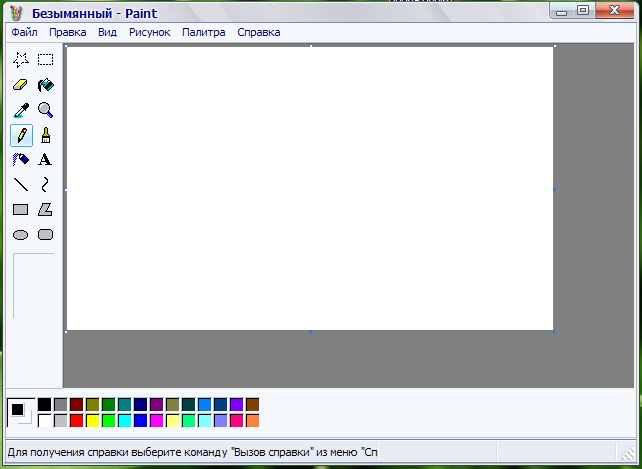Click the Paint application icon in title bar
Viewport: 642px width, 469px height.
point(16,13)
